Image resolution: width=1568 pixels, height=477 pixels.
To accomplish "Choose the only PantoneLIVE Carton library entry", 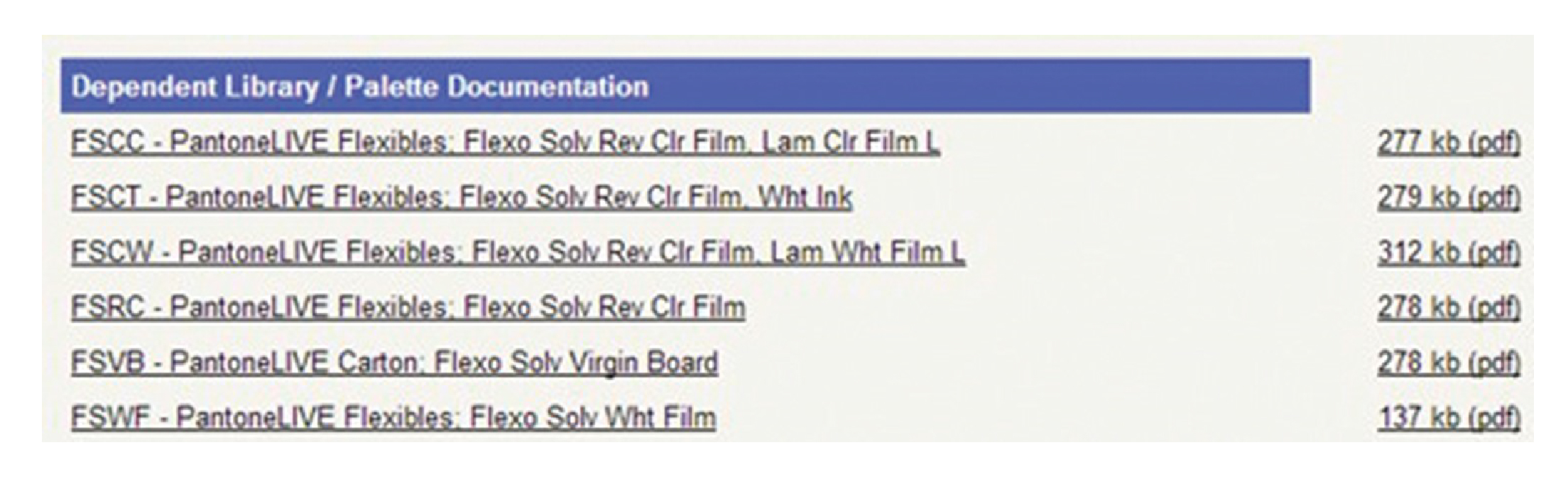I will (394, 363).
